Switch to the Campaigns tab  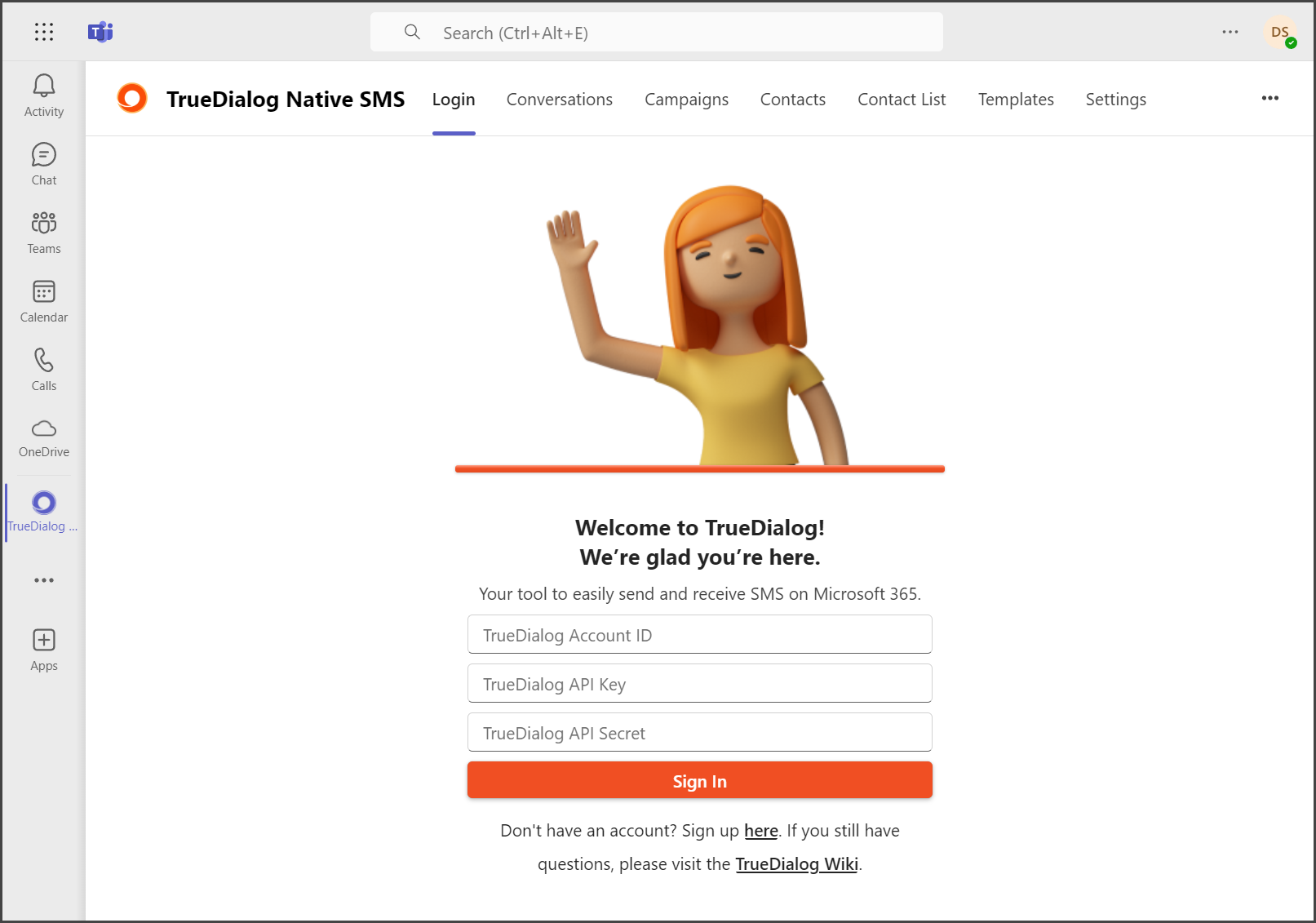(687, 100)
